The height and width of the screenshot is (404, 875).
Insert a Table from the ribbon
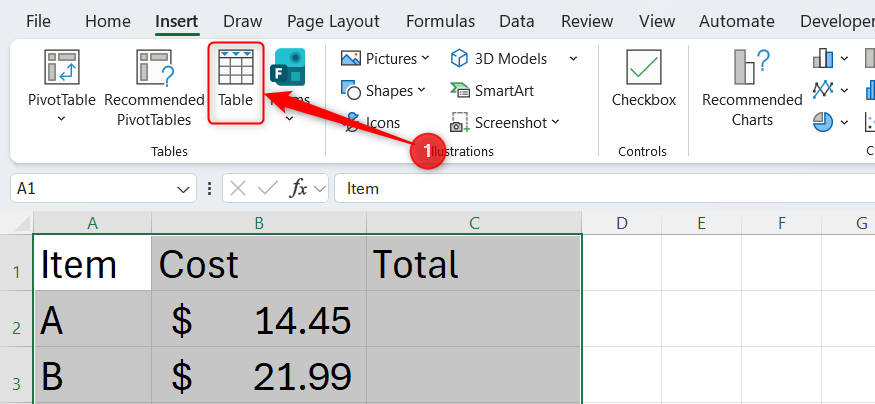[235, 83]
